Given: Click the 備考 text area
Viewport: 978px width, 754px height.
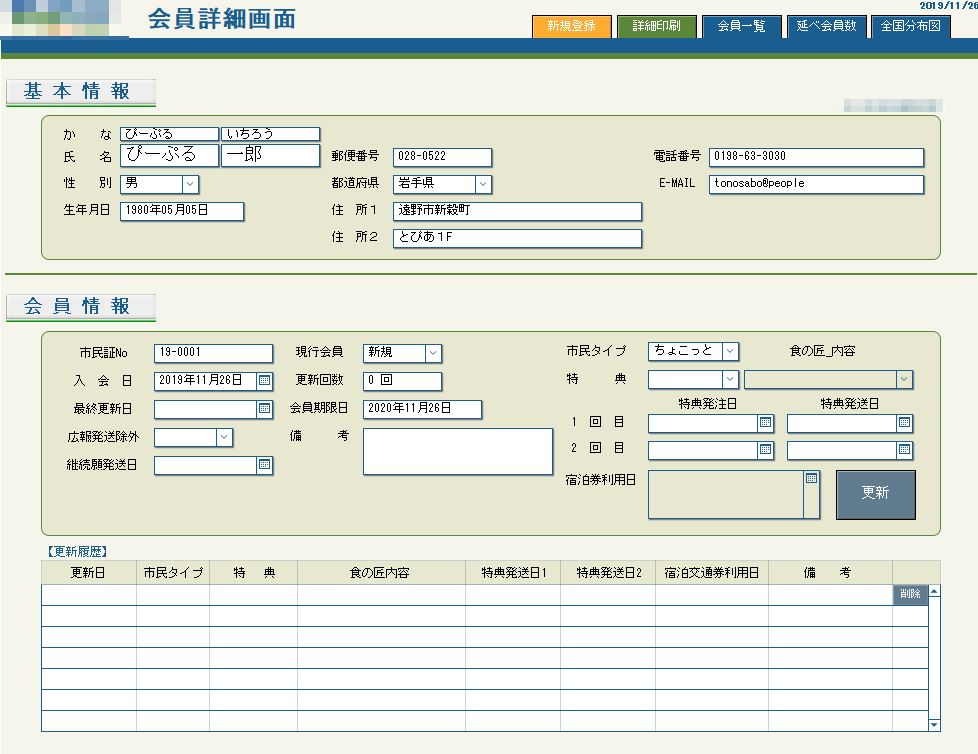Looking at the screenshot, I should tap(458, 452).
